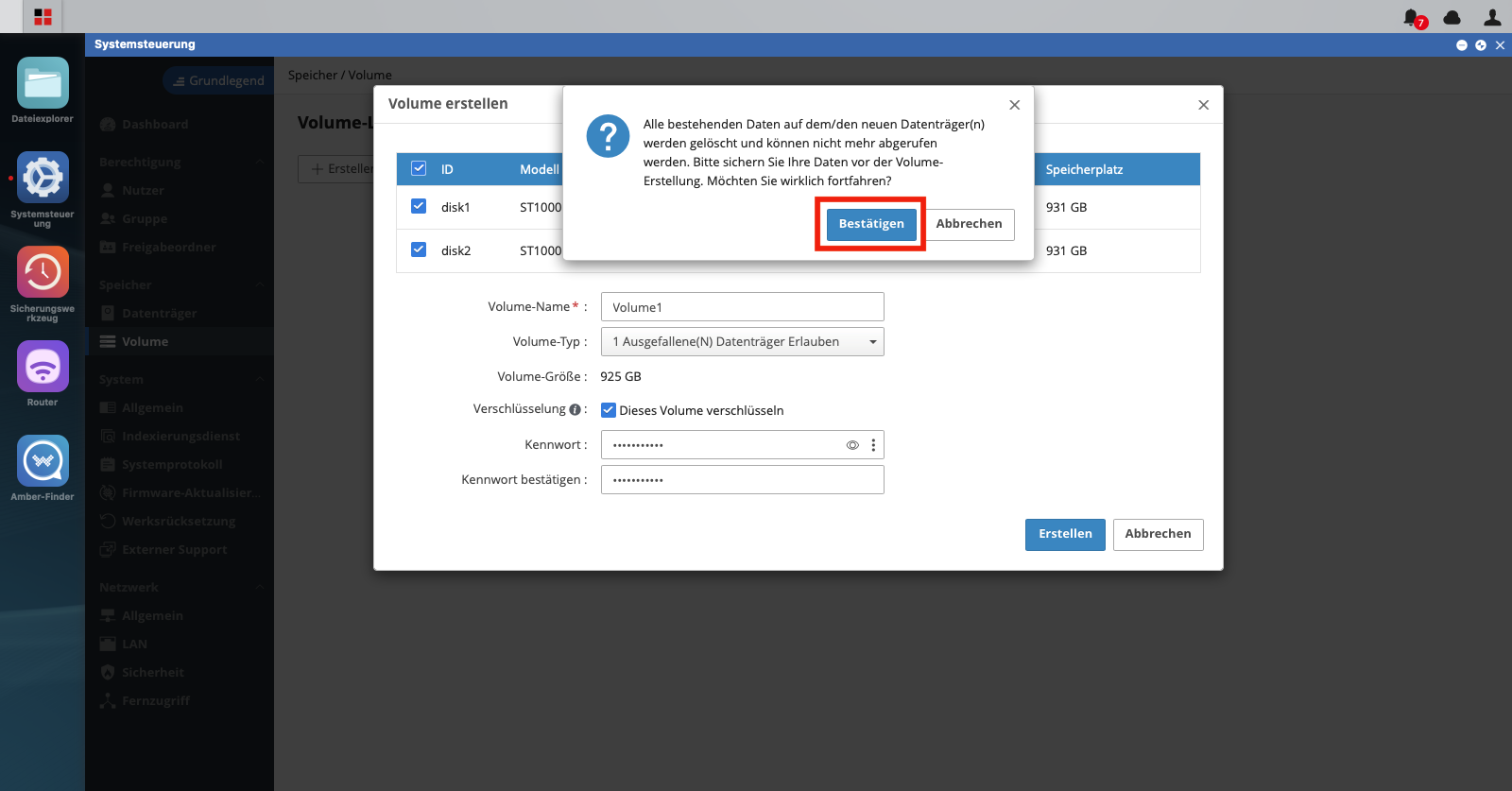
Task: Open Firmware-Aktualisierung in the sidebar
Action: (180, 492)
